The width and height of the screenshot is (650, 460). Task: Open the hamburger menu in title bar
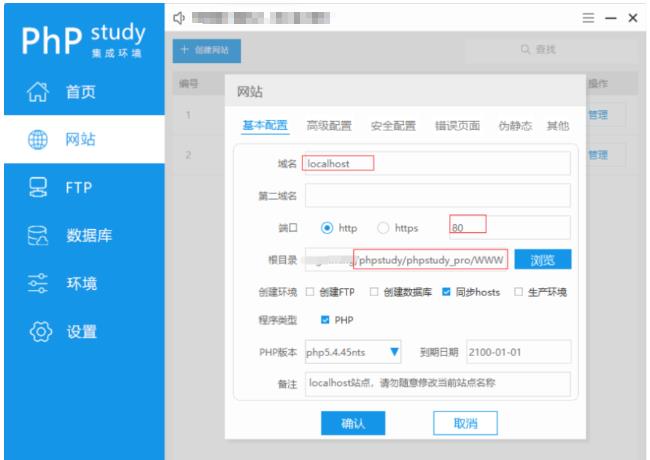pos(588,18)
